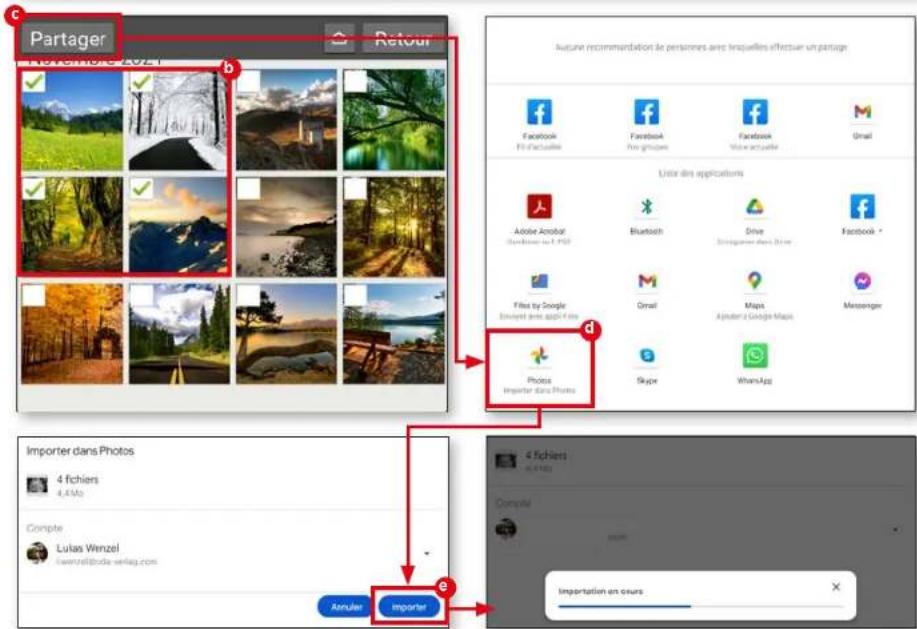Share with Files by Google
This screenshot has width=917, height=629.
tap(539, 295)
